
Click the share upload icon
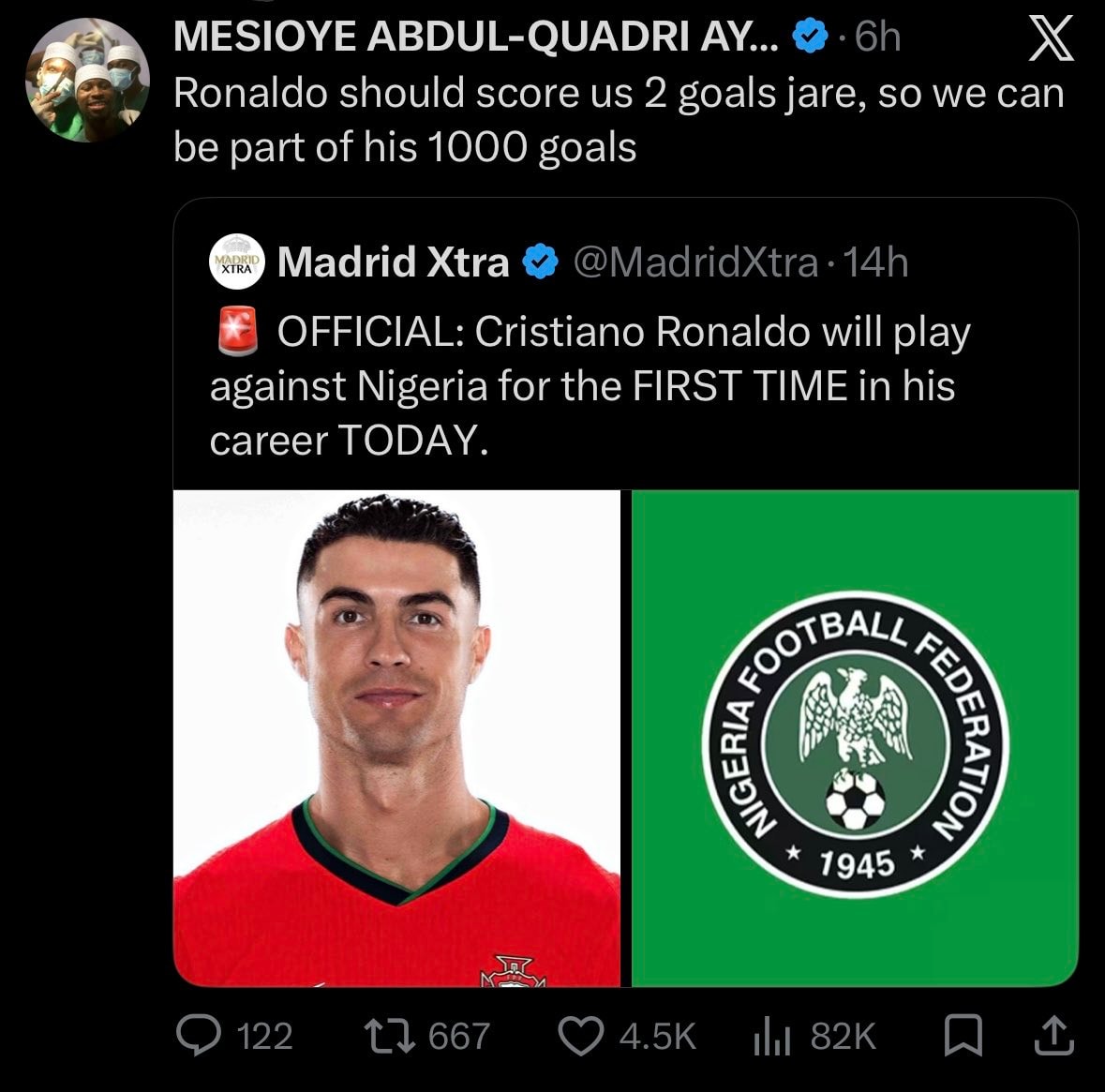coord(1053,1035)
